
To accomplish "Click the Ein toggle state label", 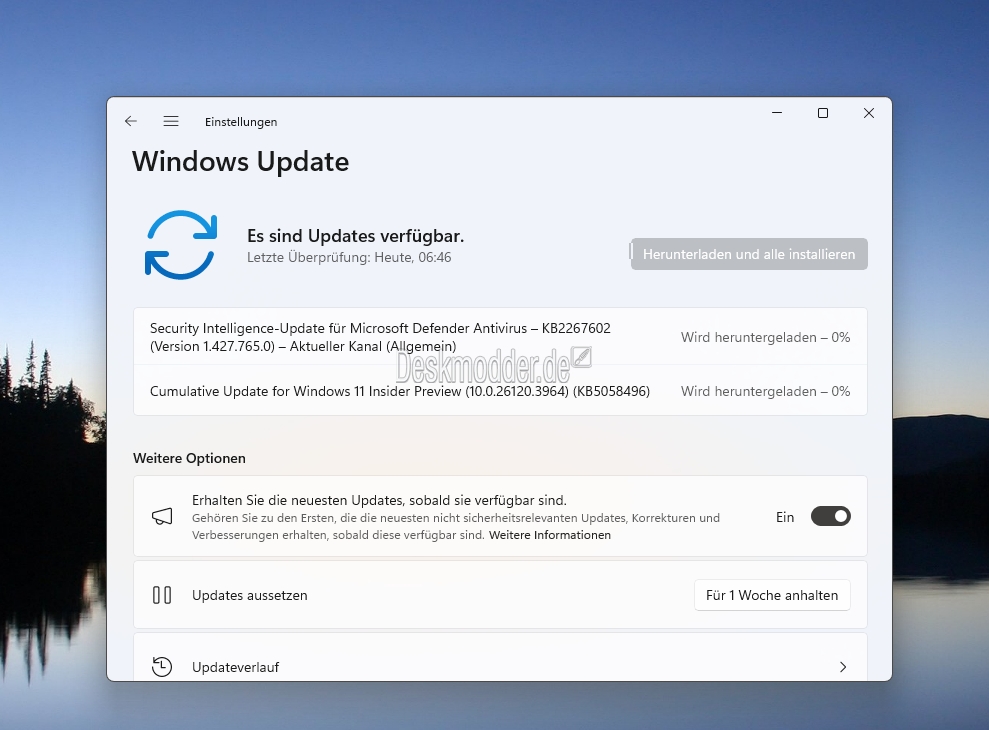I will [785, 517].
